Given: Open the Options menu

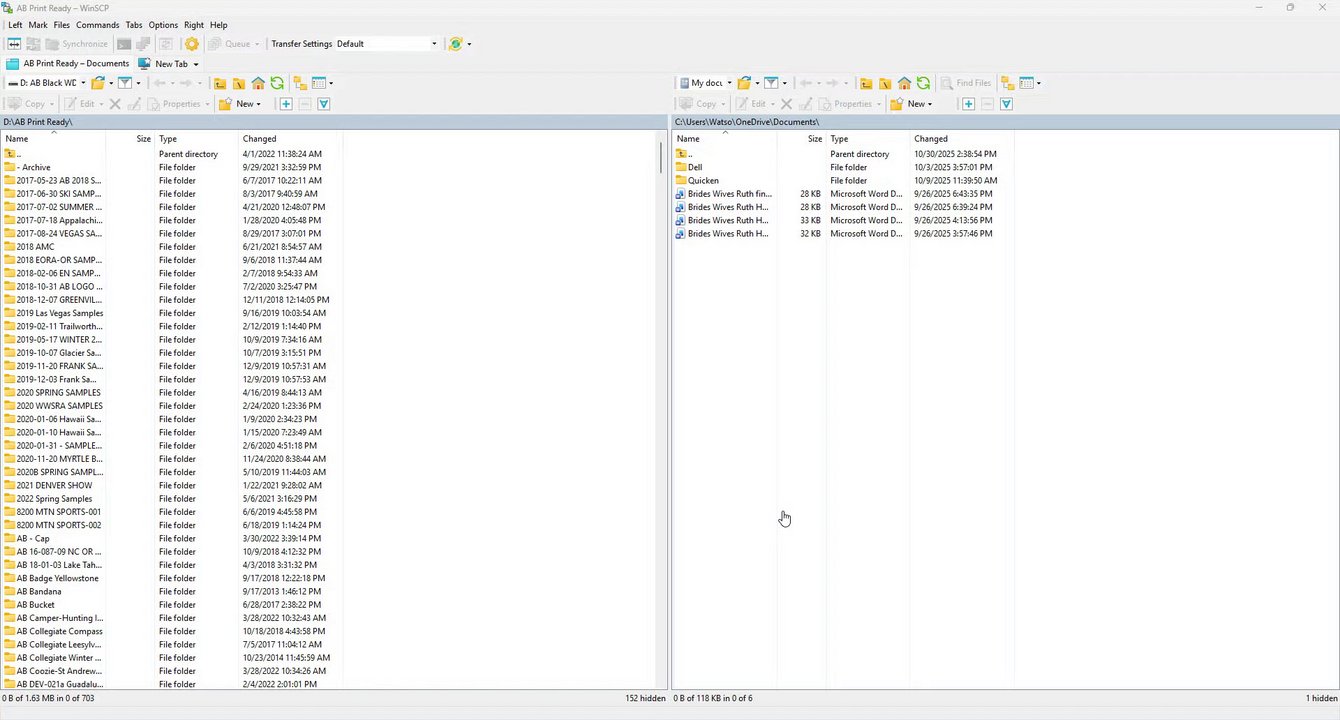Looking at the screenshot, I should click(x=163, y=25).
